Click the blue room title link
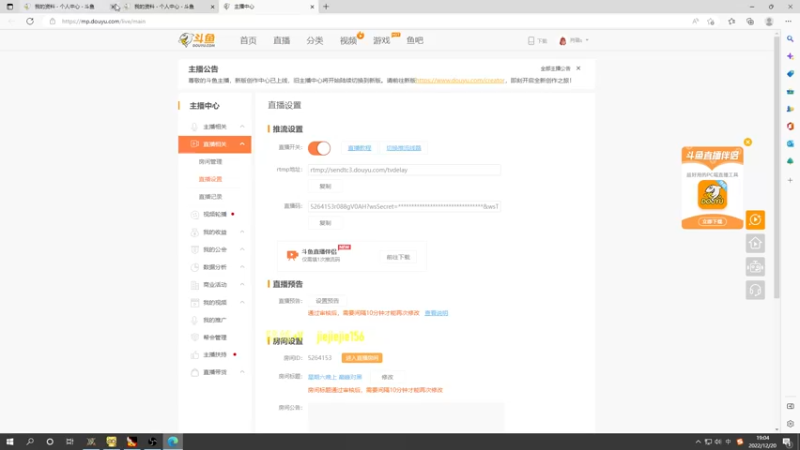 click(335, 377)
